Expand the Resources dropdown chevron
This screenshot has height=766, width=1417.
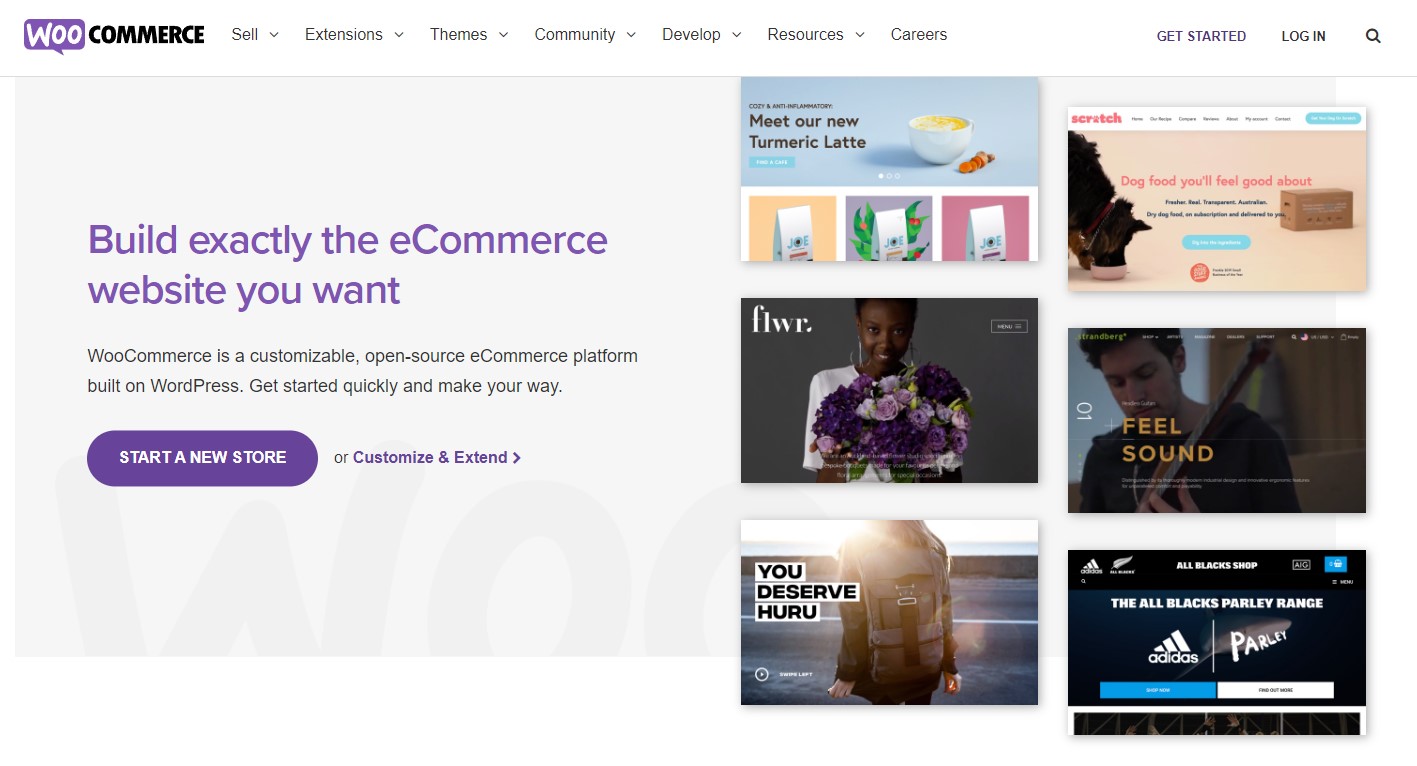coord(860,35)
